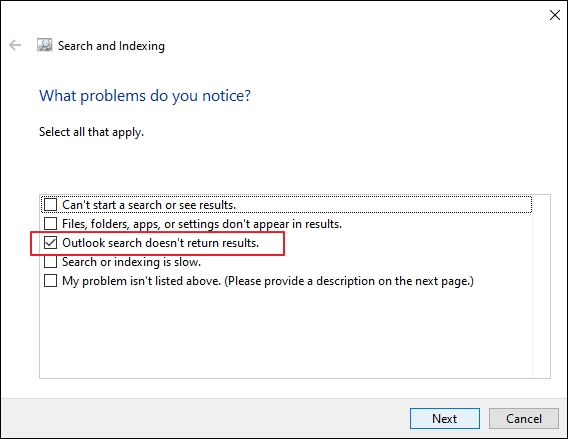Close the troubleshooter with the X
The image size is (568, 439).
tap(555, 15)
